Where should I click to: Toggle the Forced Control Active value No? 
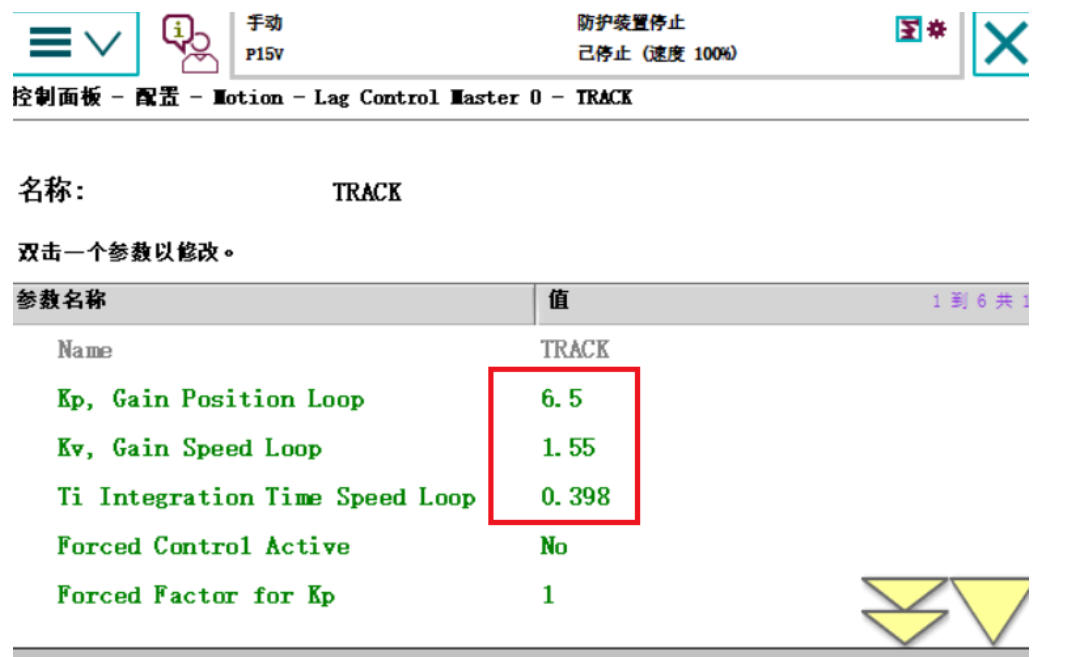[554, 546]
